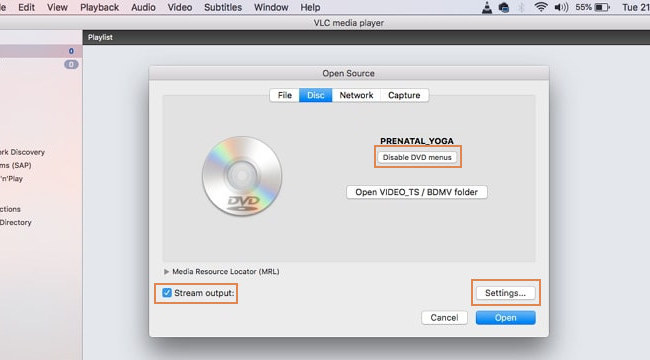This screenshot has height=360, width=650.
Task: Click the VLC cone menu bar icon
Action: click(487, 7)
